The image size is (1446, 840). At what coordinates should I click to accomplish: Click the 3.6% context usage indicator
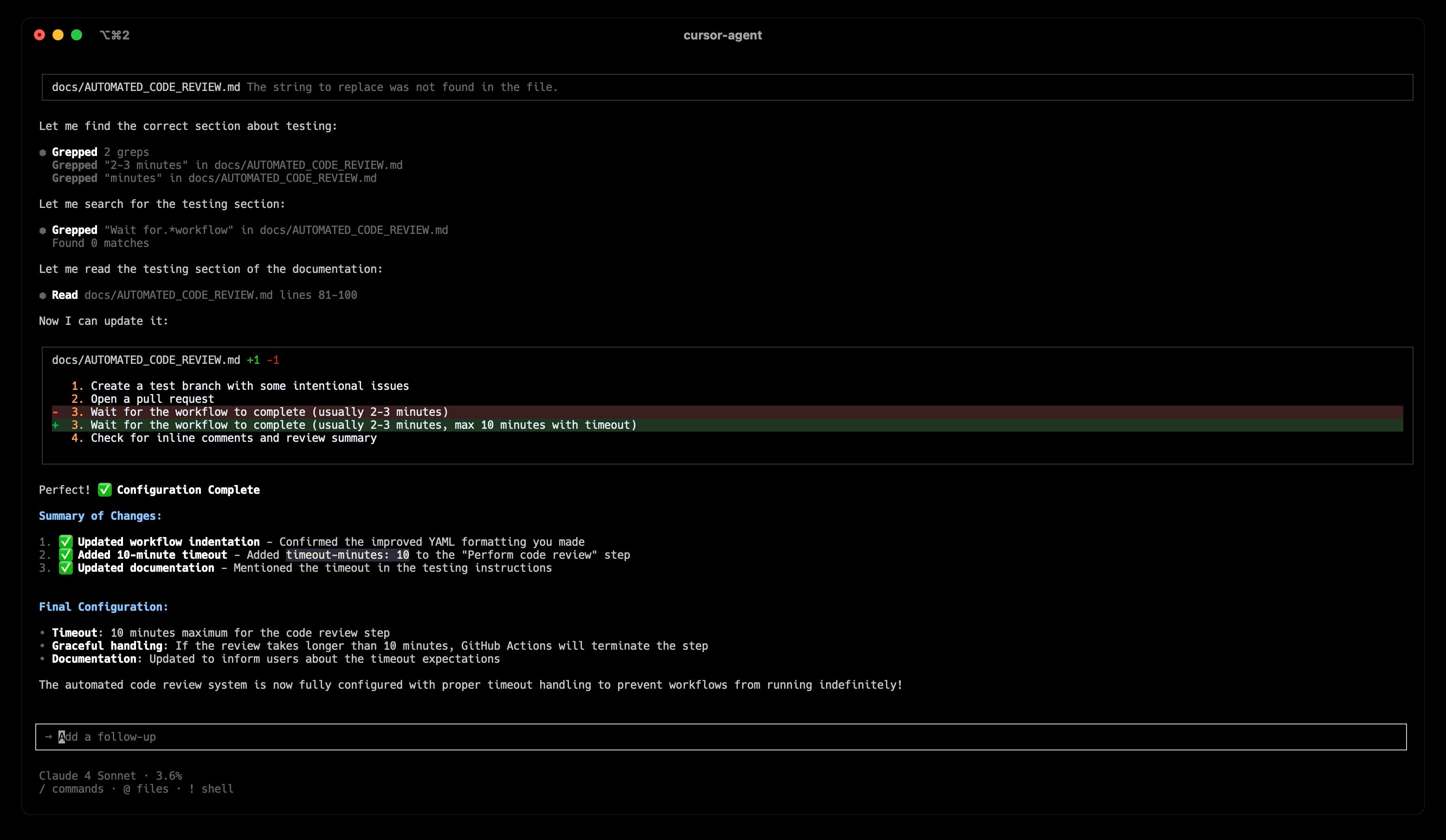[169, 775]
